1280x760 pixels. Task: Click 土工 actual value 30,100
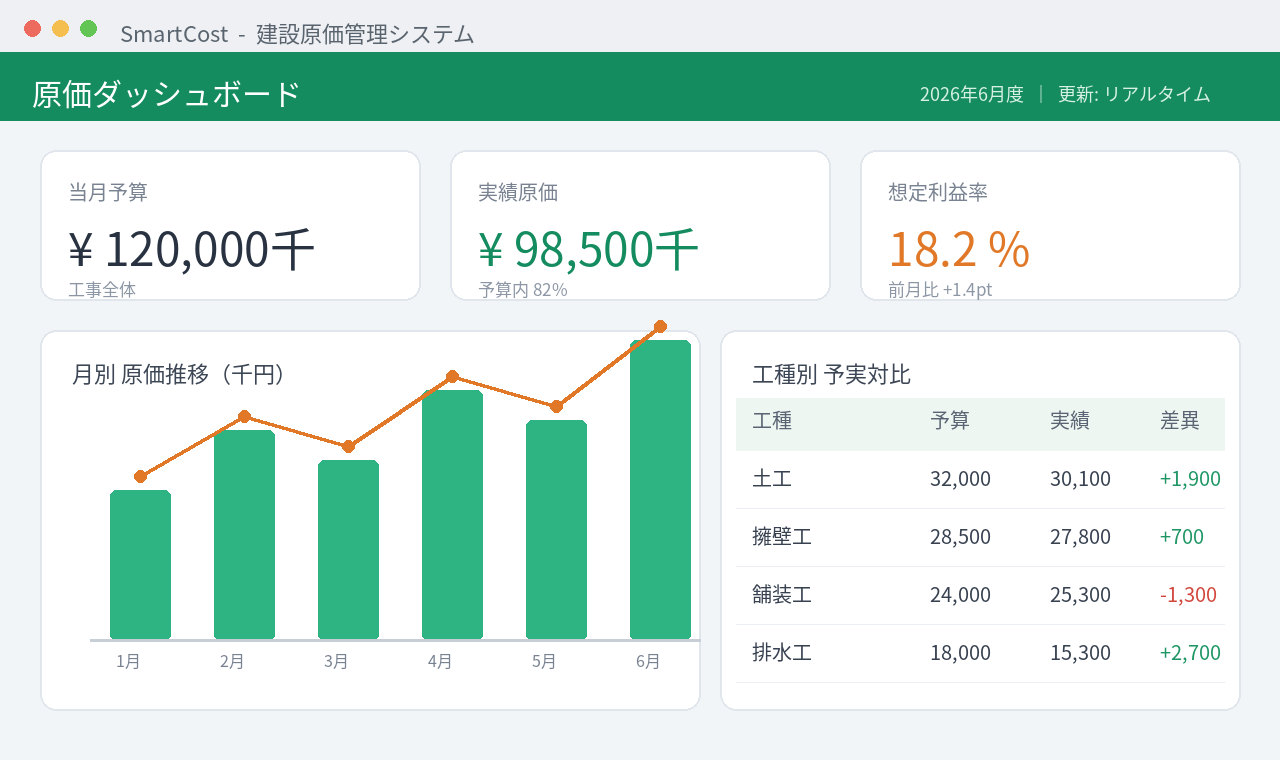click(1080, 479)
